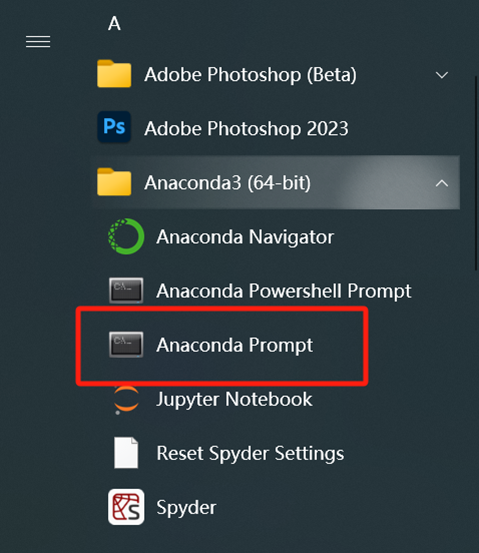The width and height of the screenshot is (479, 553).
Task: Collapse the Anaconda3 (64-bit) chevron
Action: pos(442,183)
